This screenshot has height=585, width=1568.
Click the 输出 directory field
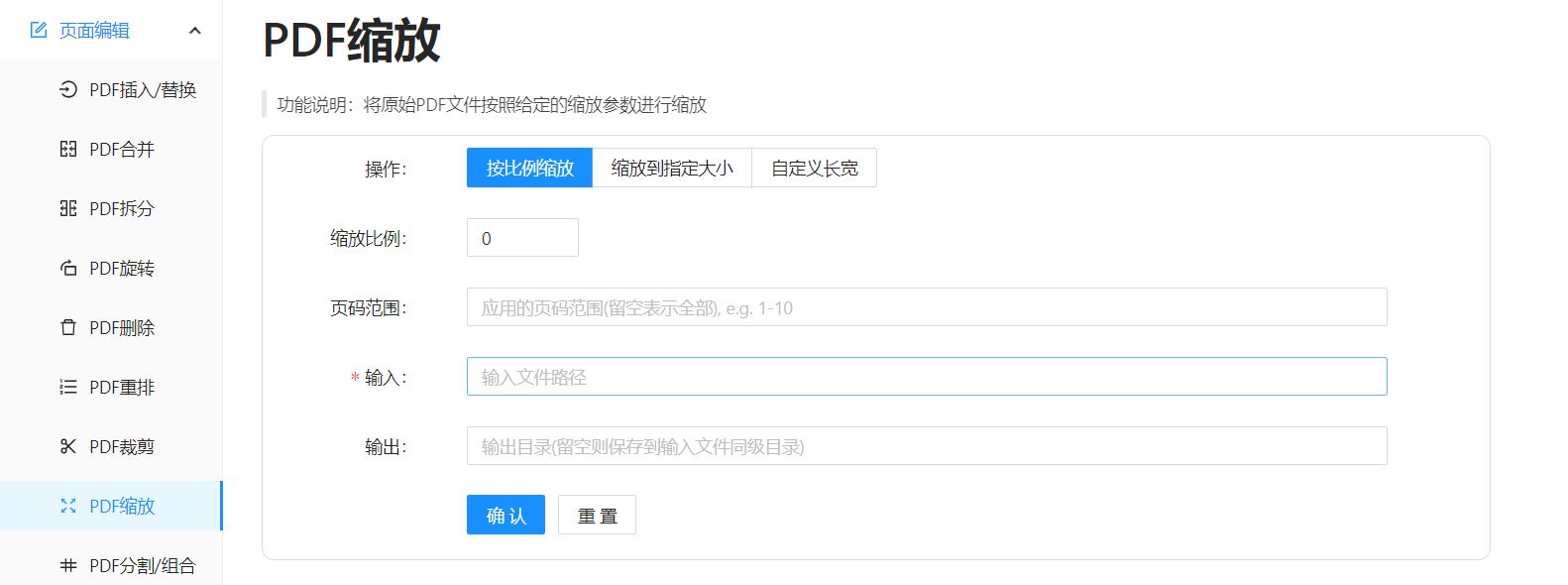click(x=927, y=446)
